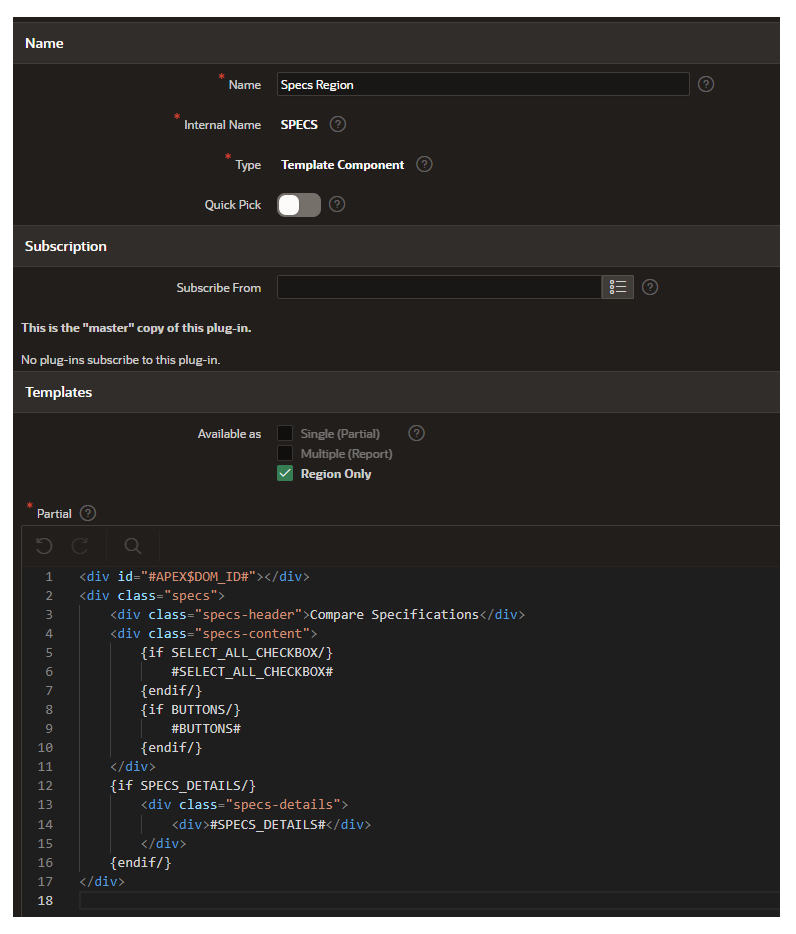This screenshot has width=796, height=934.
Task: Uncheck the Region Only checkbox
Action: 285,473
